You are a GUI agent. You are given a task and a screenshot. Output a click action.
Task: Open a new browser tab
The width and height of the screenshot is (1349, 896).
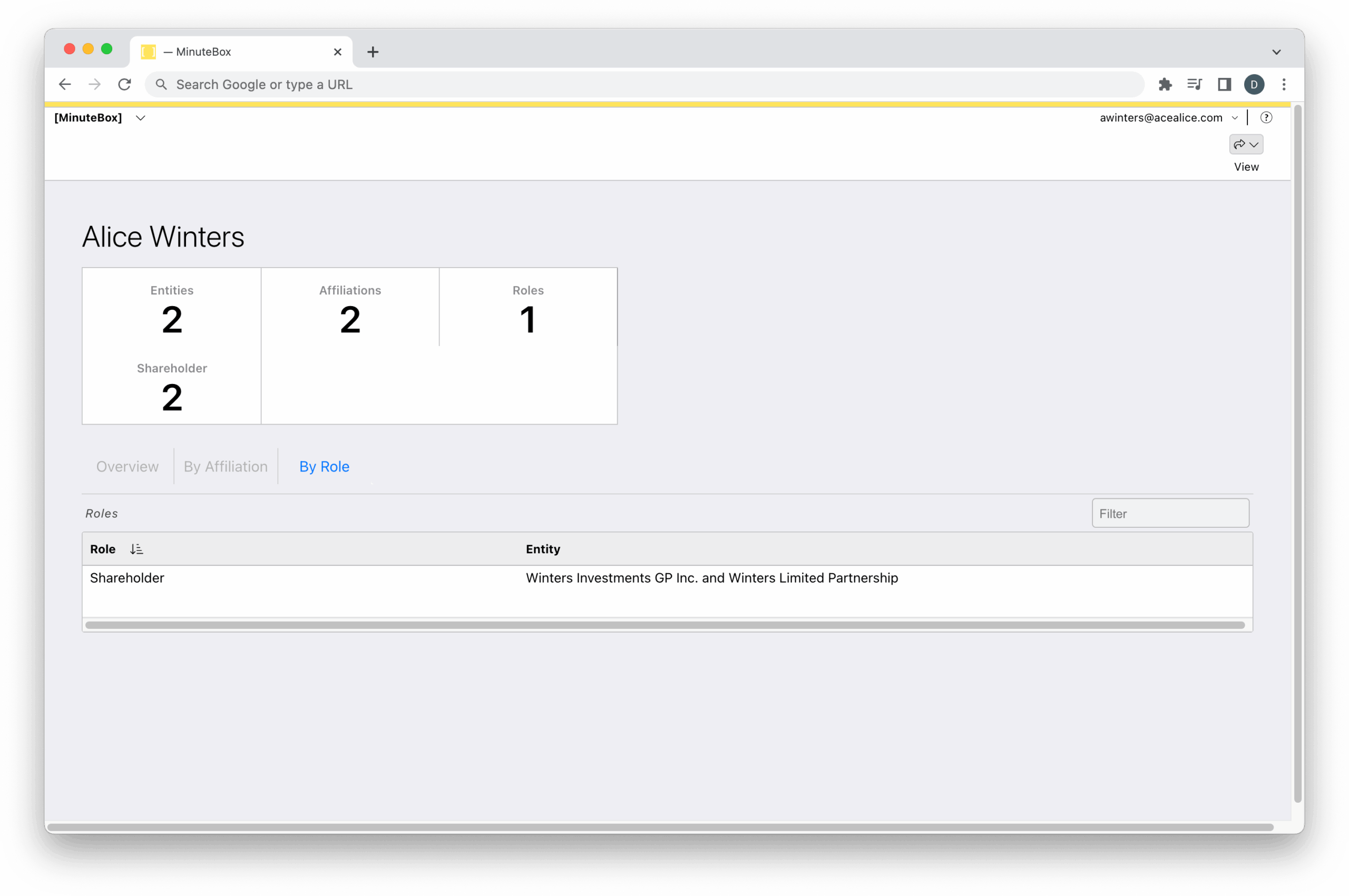pos(373,52)
